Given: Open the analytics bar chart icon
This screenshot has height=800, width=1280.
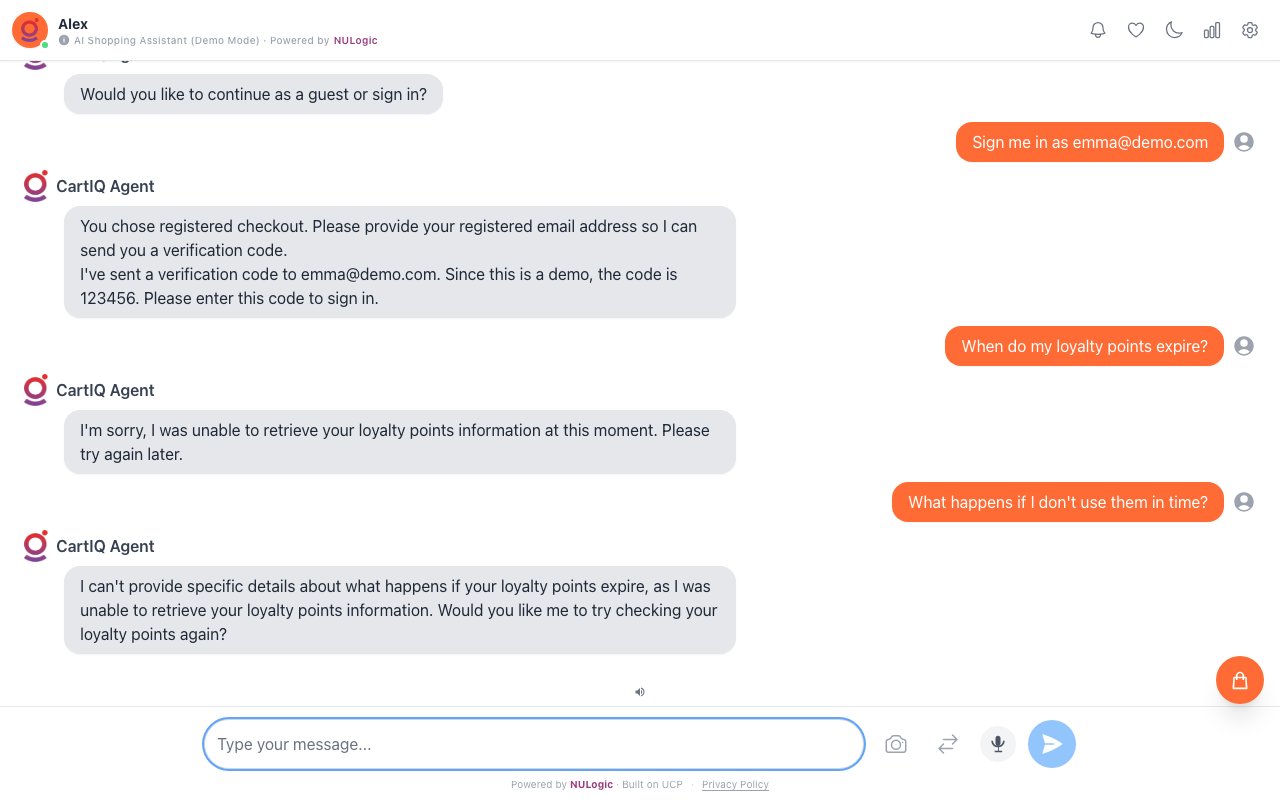Looking at the screenshot, I should (1212, 30).
